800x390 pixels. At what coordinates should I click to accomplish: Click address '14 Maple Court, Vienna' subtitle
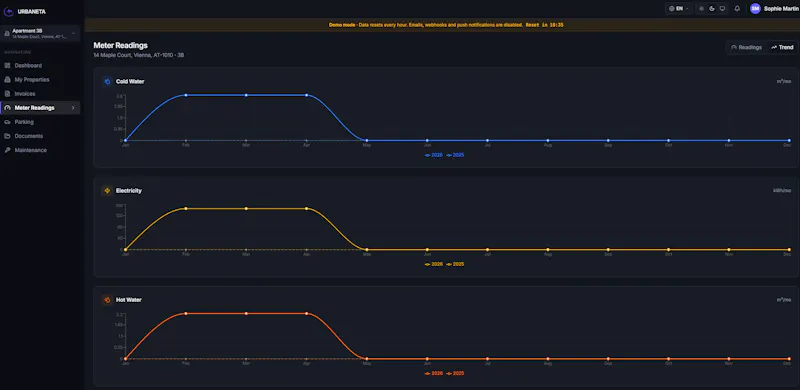click(138, 55)
